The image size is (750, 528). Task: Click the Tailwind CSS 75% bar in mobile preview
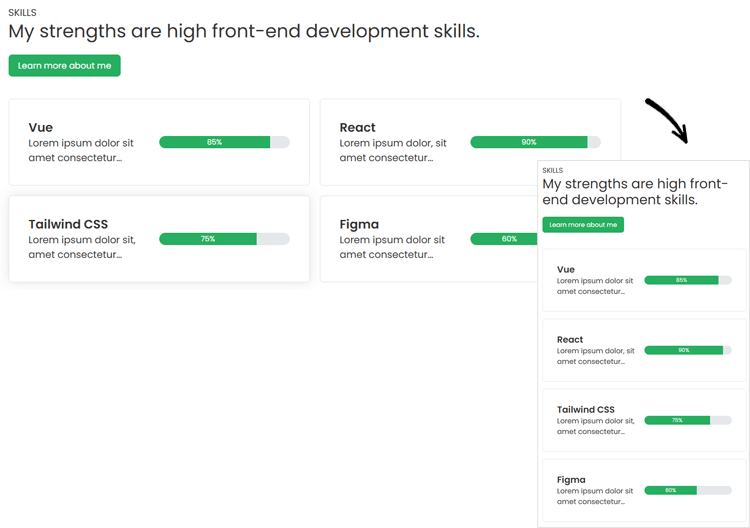tap(688, 420)
